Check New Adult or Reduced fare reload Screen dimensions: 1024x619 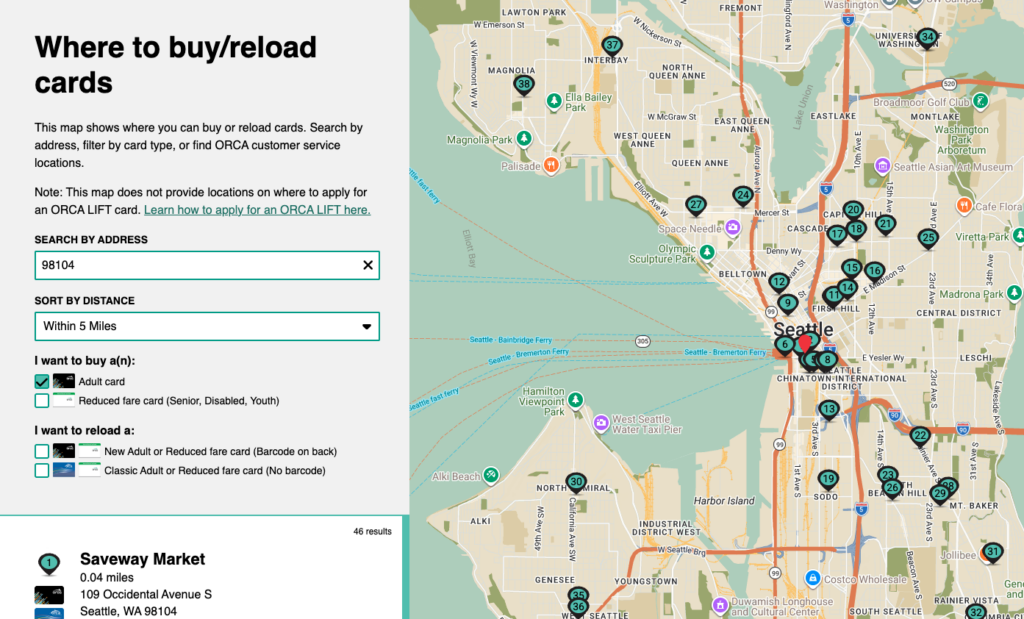click(42, 451)
